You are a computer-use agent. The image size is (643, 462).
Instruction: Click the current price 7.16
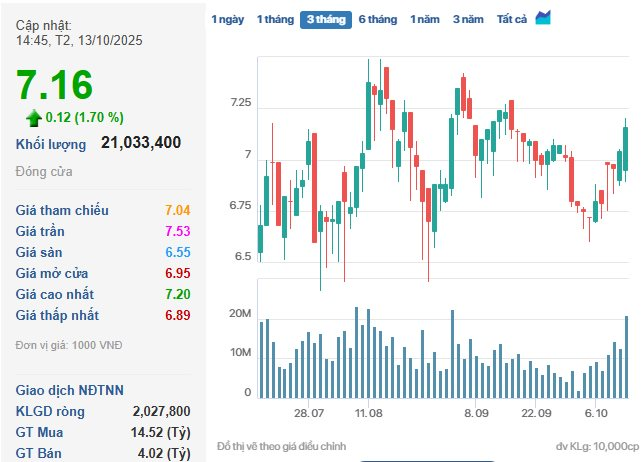click(x=54, y=85)
